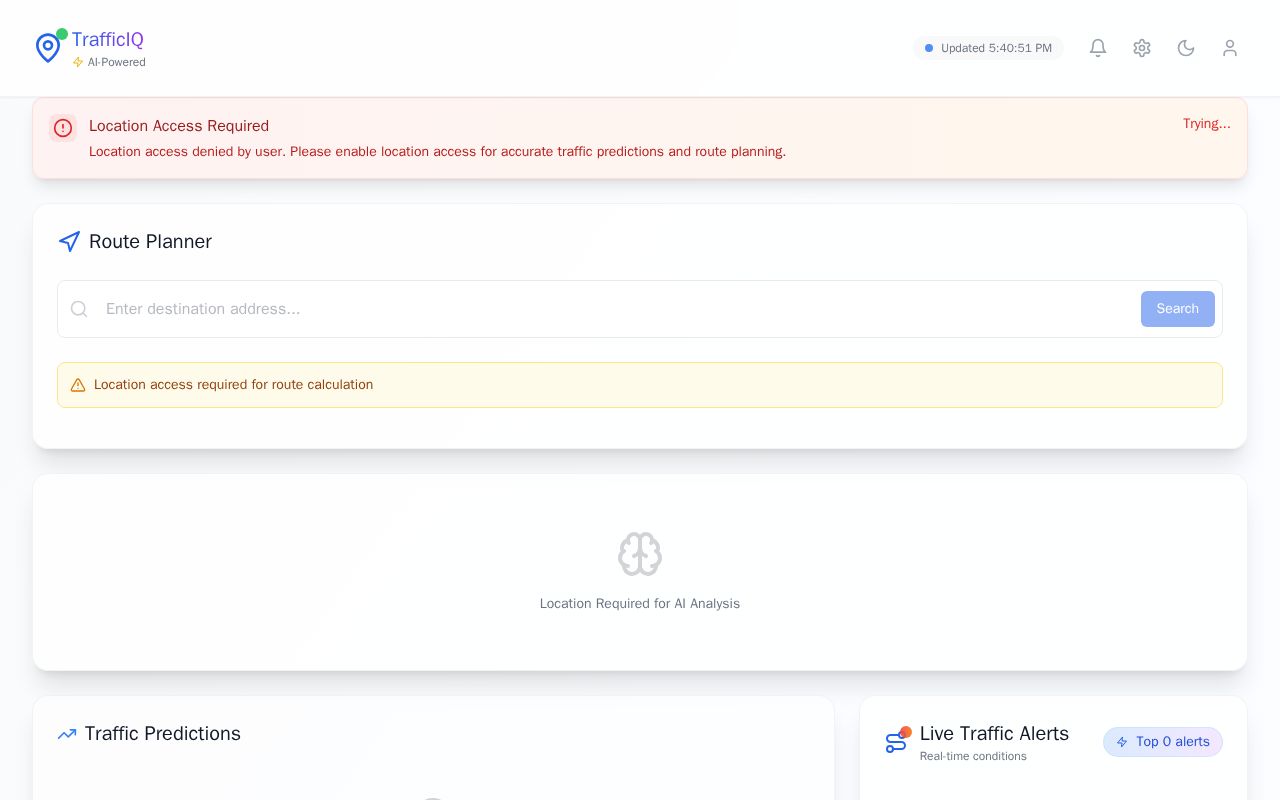Toggle dark mode with the moon icon
Viewport: 1280px width, 800px height.
click(1186, 48)
